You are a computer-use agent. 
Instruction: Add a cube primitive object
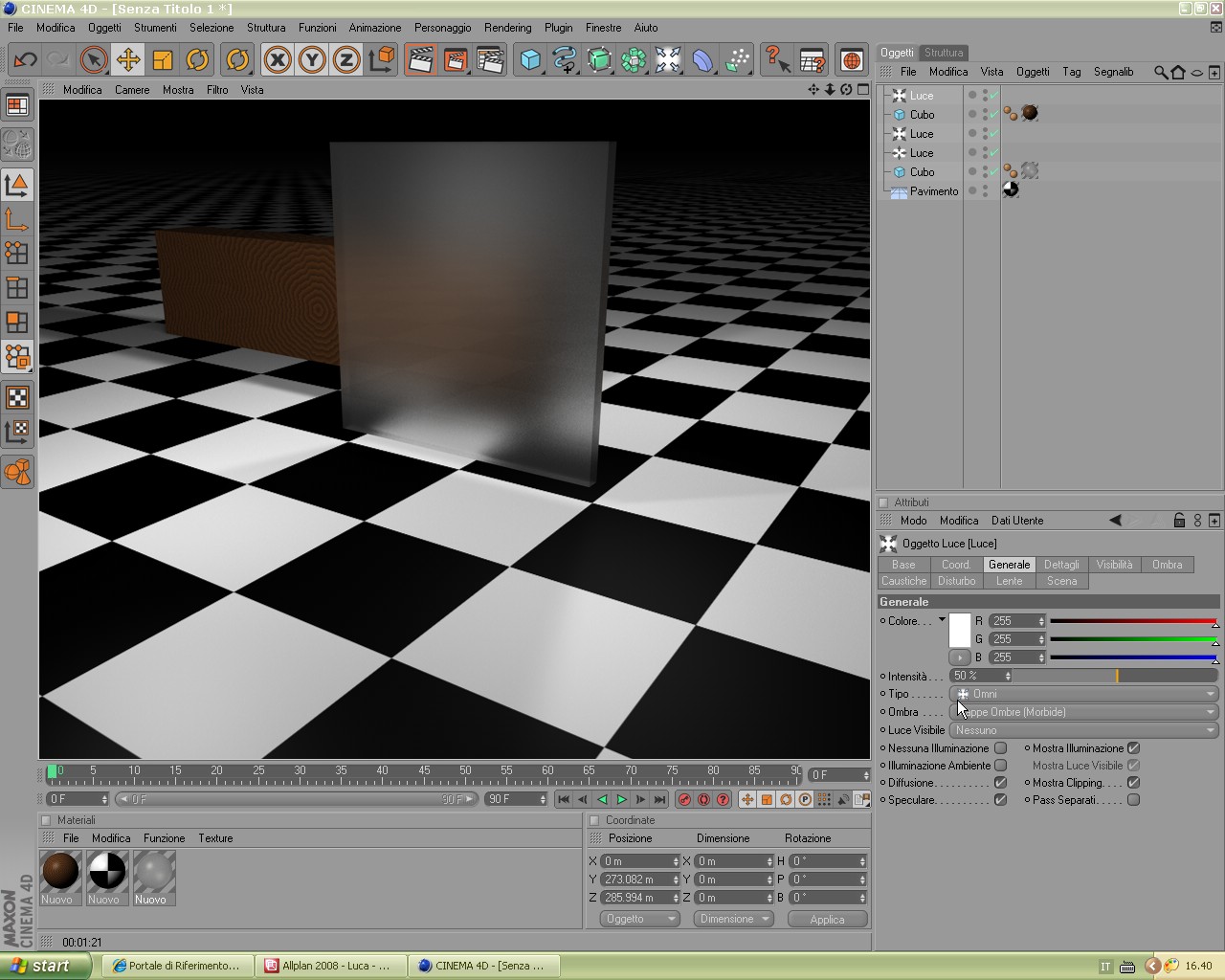point(530,60)
